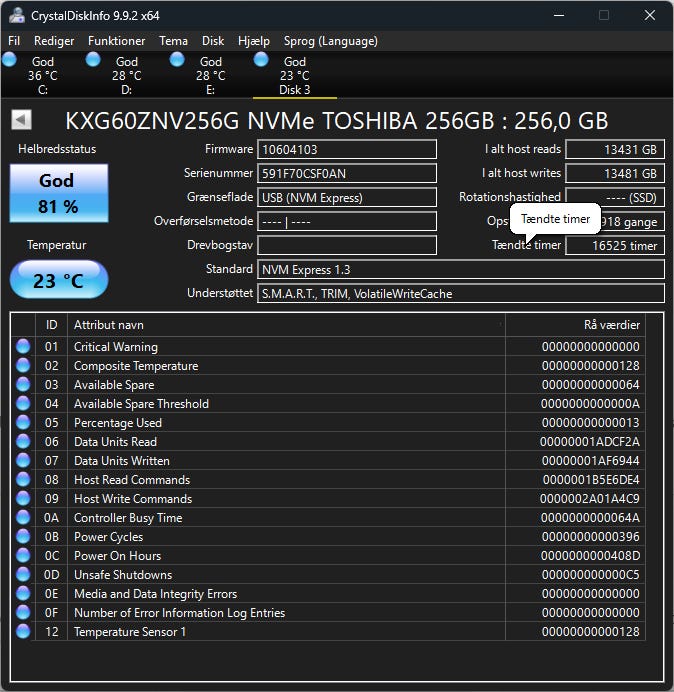
Task: Click the host writes value 13481 GB
Action: [615, 173]
